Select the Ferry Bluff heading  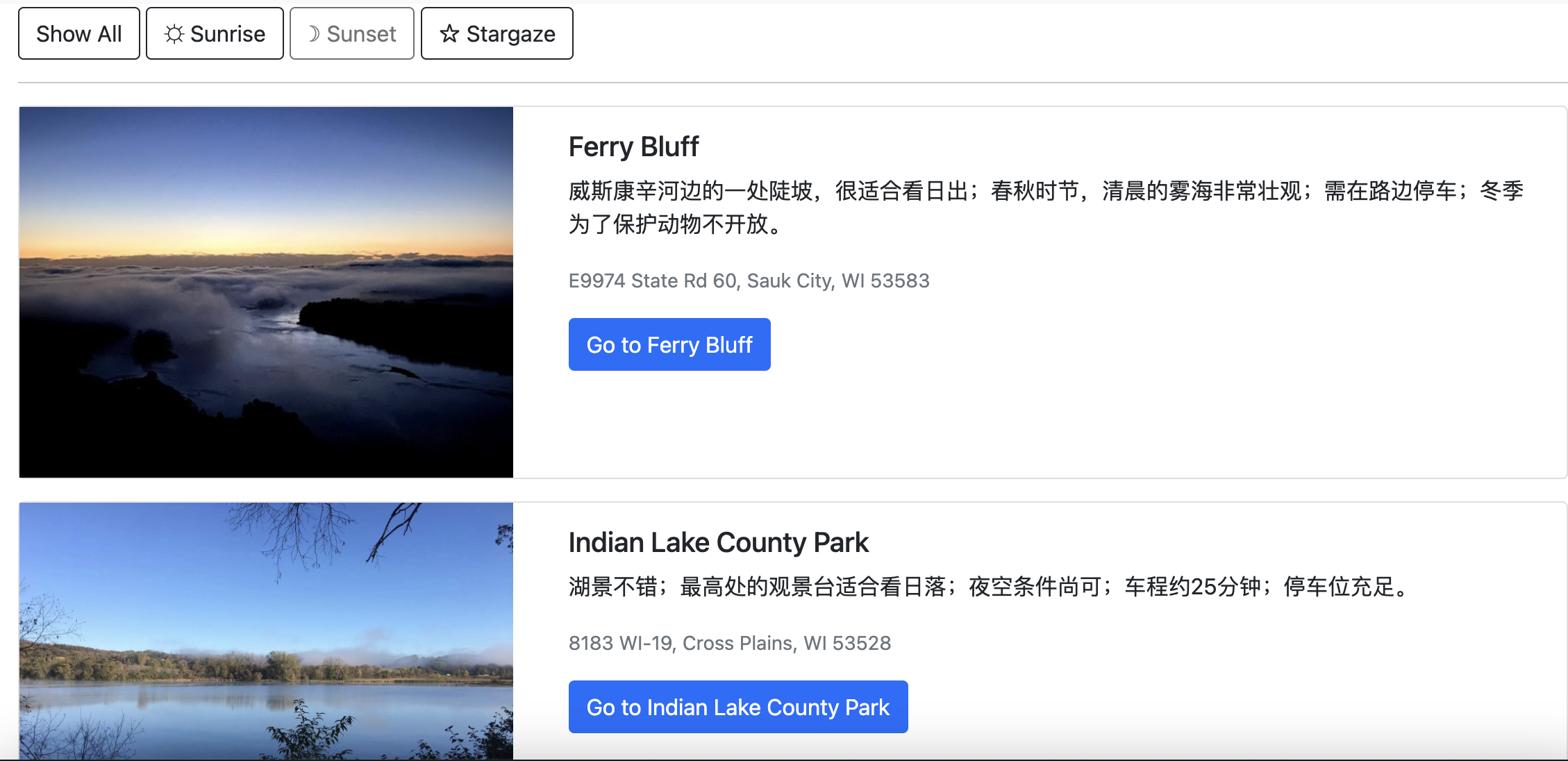[633, 147]
